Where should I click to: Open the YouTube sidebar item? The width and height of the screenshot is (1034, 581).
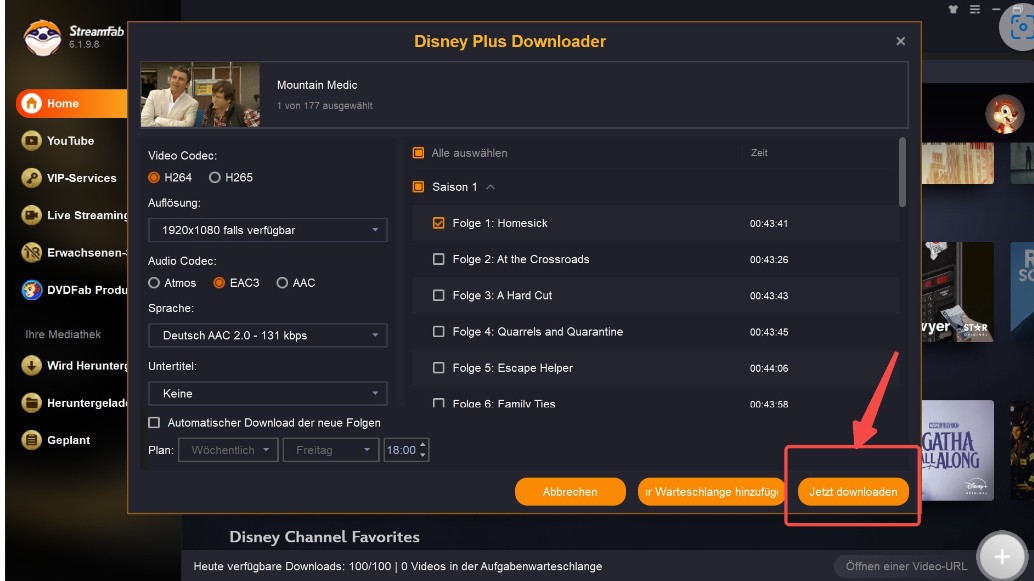(x=72, y=140)
